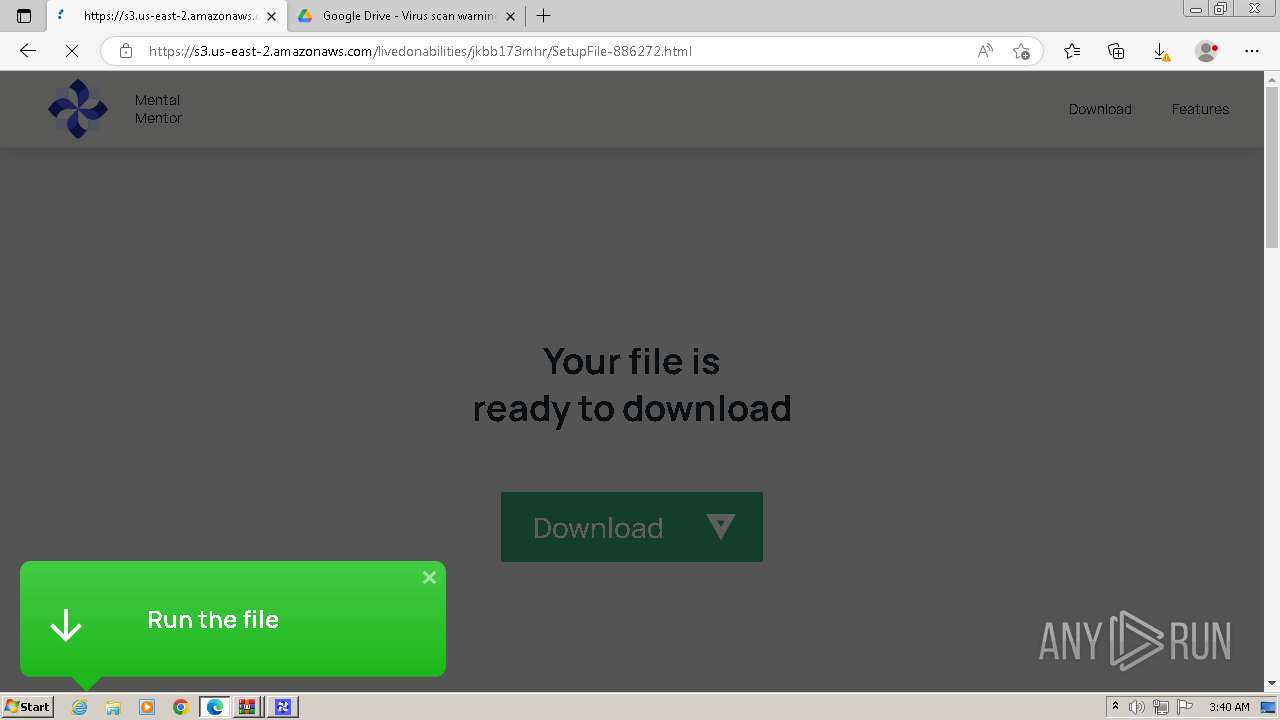The image size is (1280, 720).
Task: Close the Run the file popup
Action: point(429,577)
